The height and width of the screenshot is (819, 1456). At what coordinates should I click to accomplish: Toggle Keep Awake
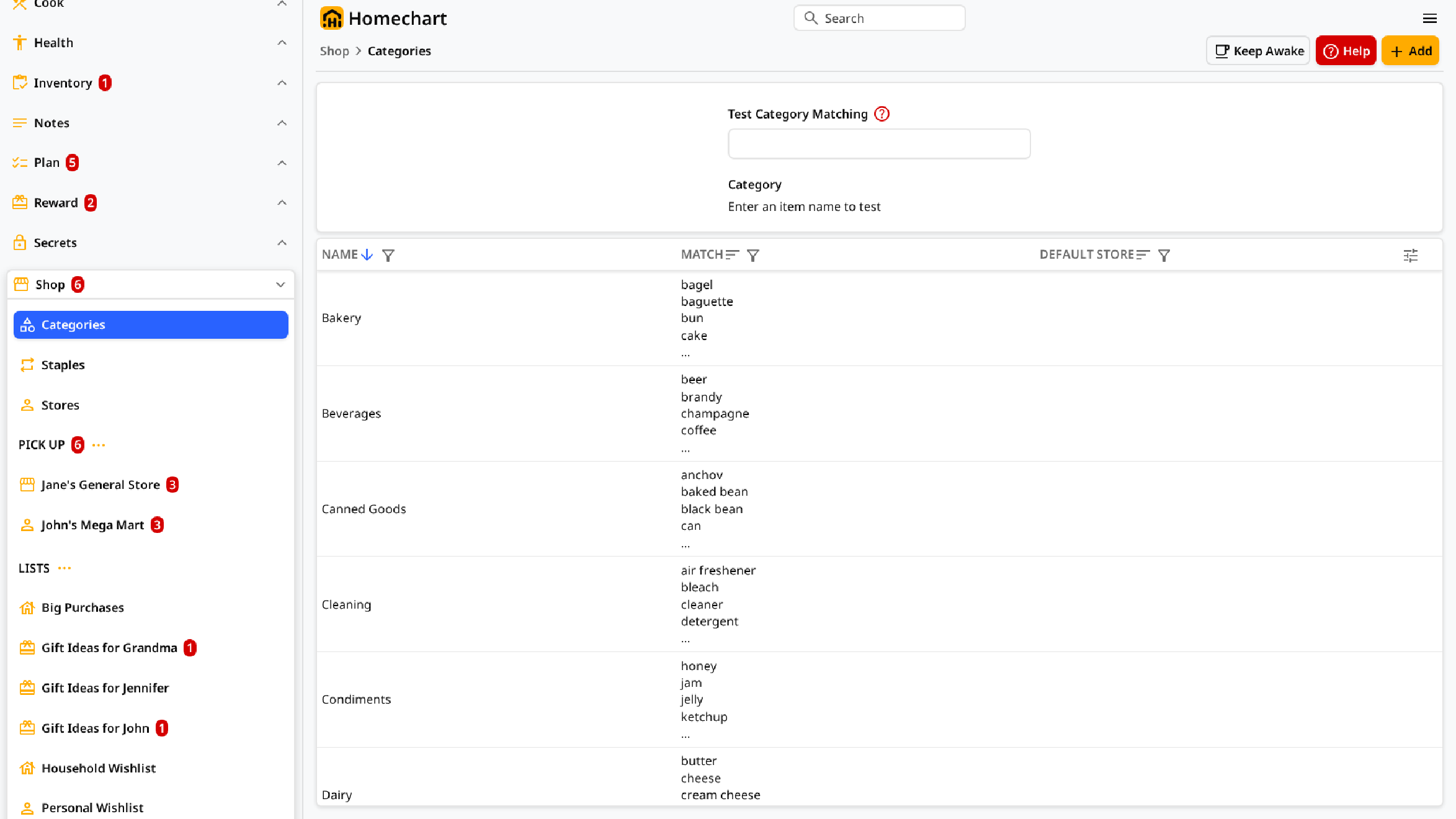point(1258,51)
